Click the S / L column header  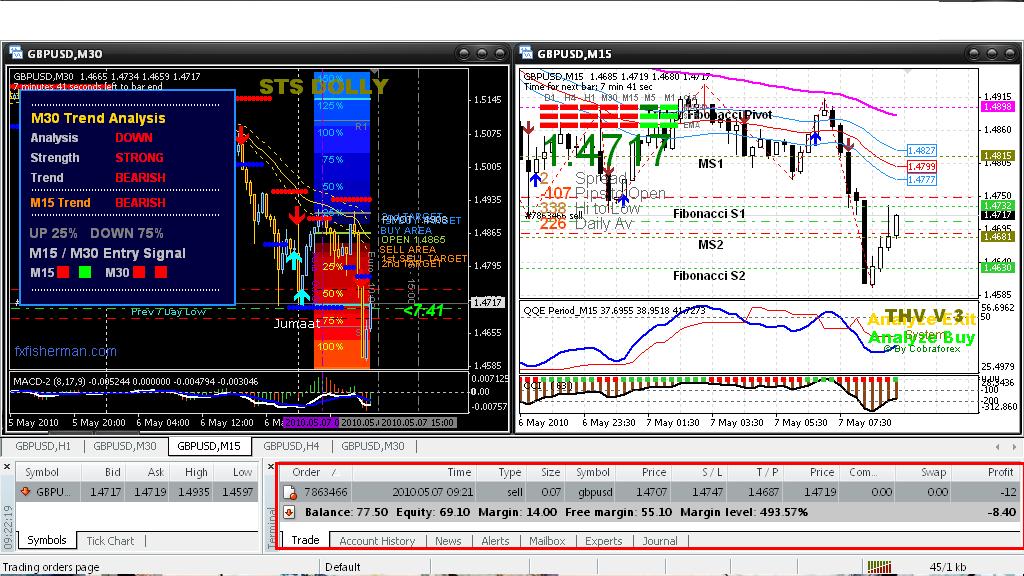coord(701,472)
